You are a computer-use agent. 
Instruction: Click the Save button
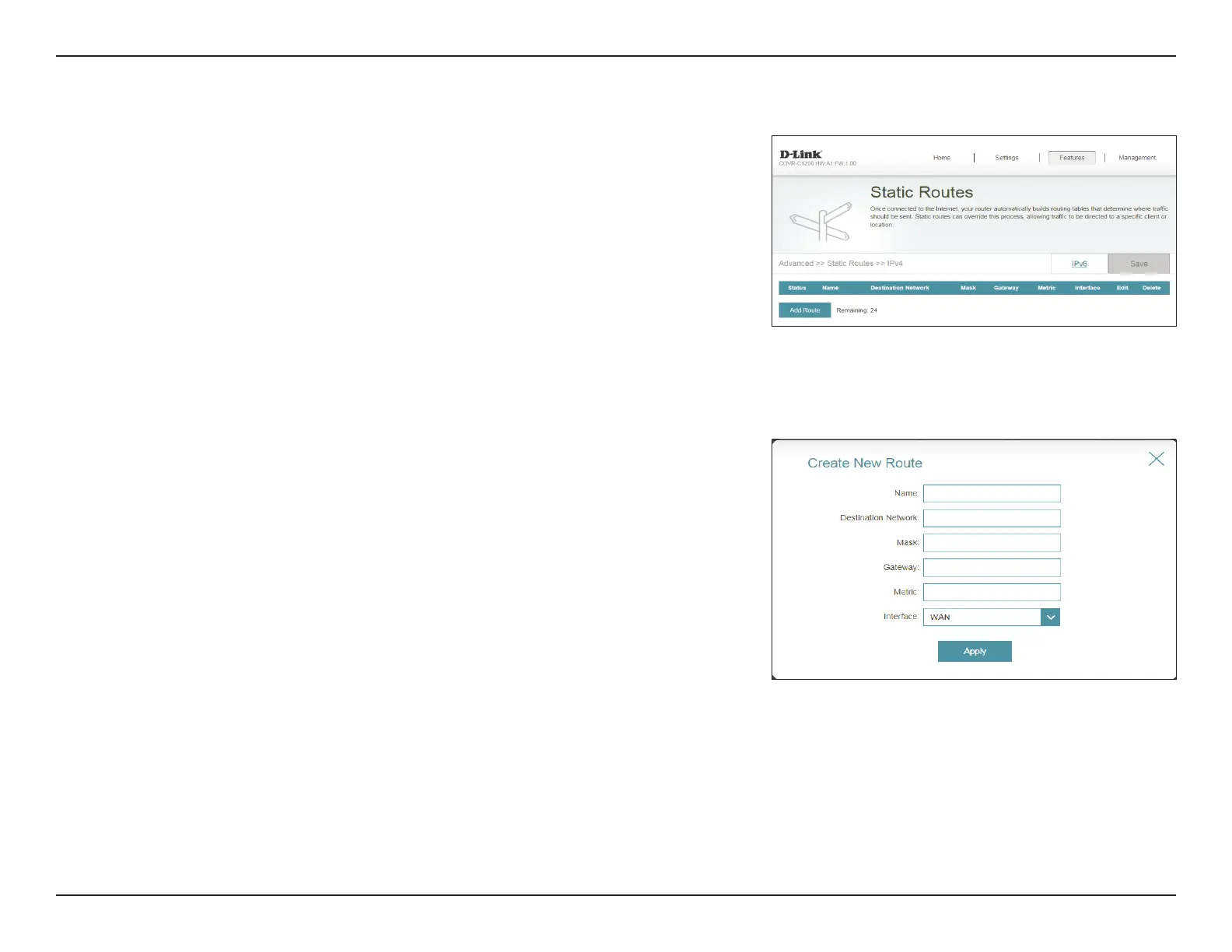[1139, 264]
